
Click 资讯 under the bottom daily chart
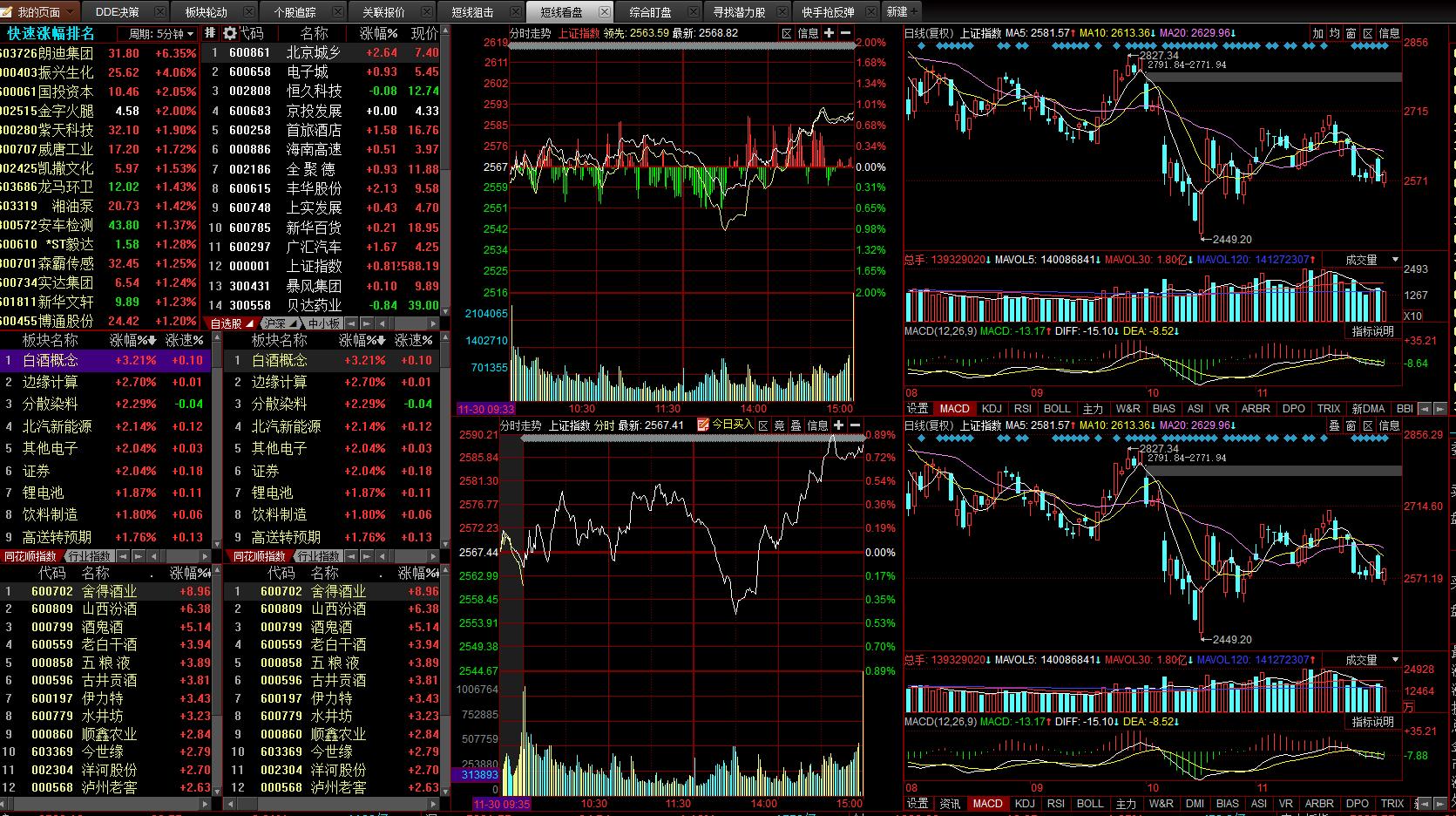pyautogui.click(x=950, y=804)
